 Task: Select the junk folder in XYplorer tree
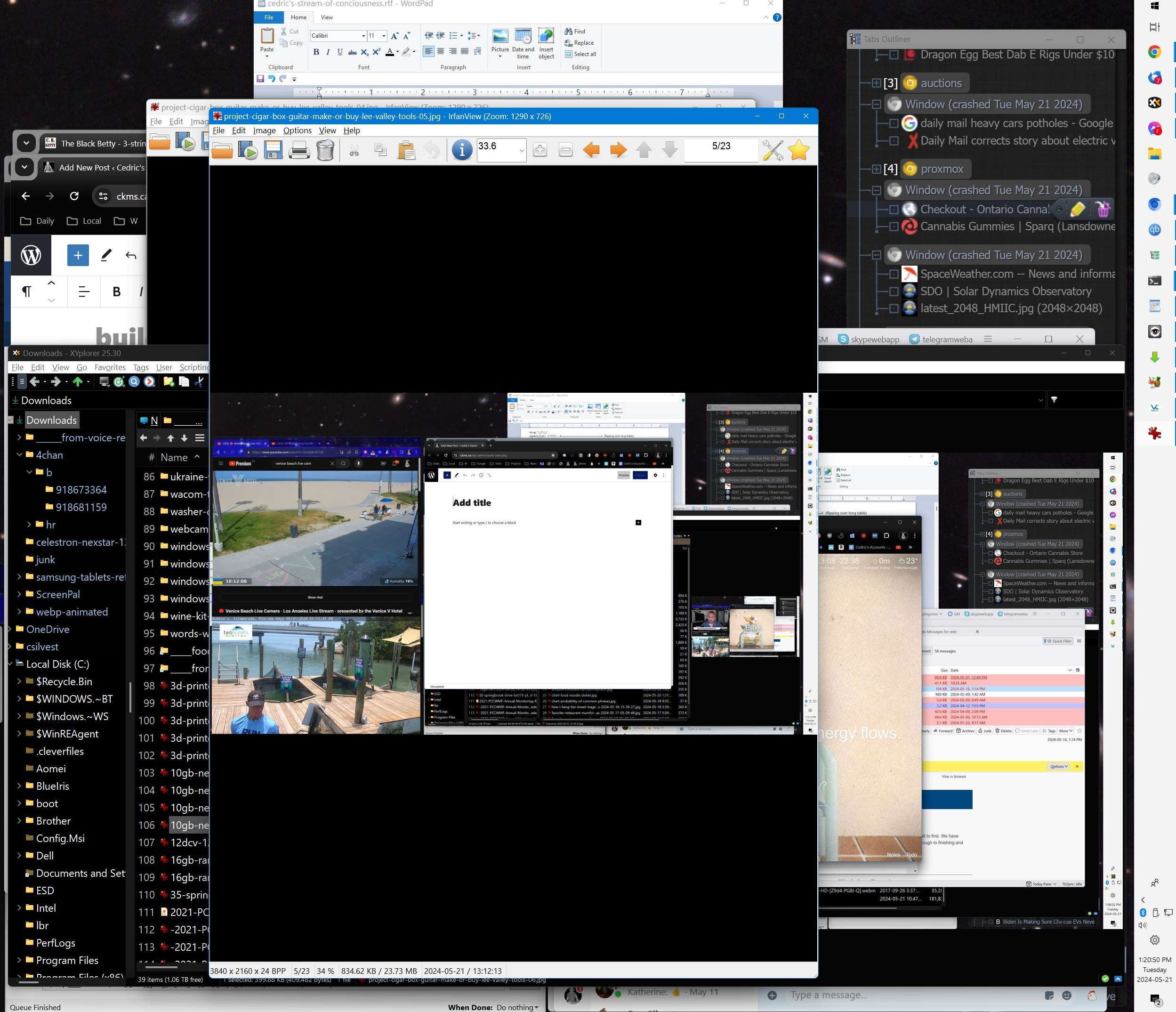[45, 559]
